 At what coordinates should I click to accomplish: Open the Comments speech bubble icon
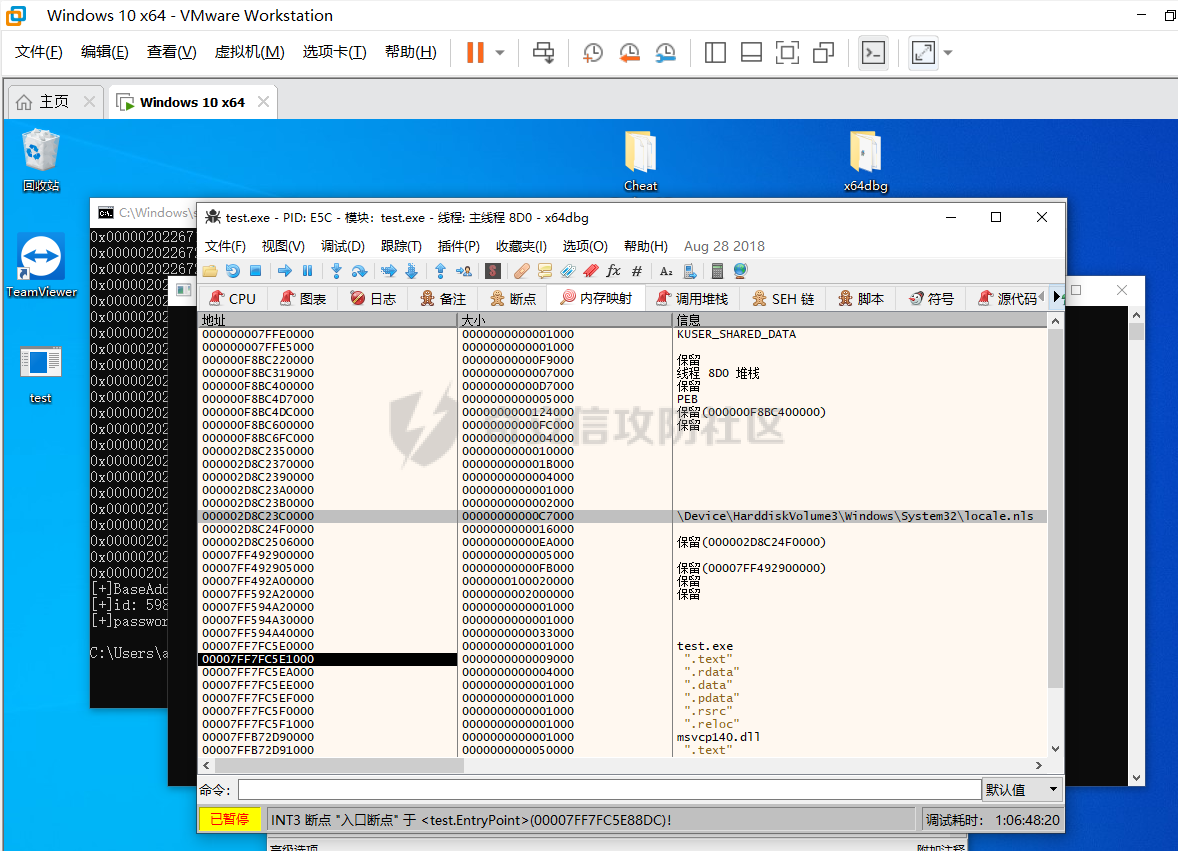click(545, 271)
